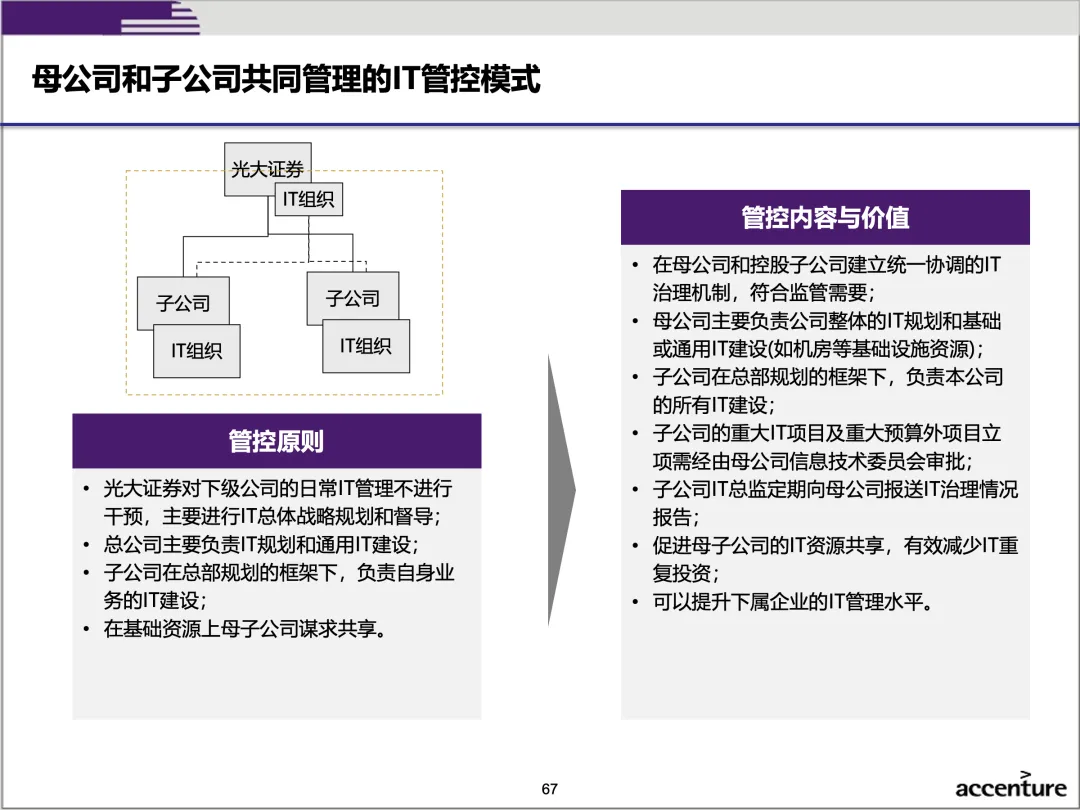
Task: Click bullet starting 母公司主要负责公司整体的IT规划
Action: [x=827, y=335]
